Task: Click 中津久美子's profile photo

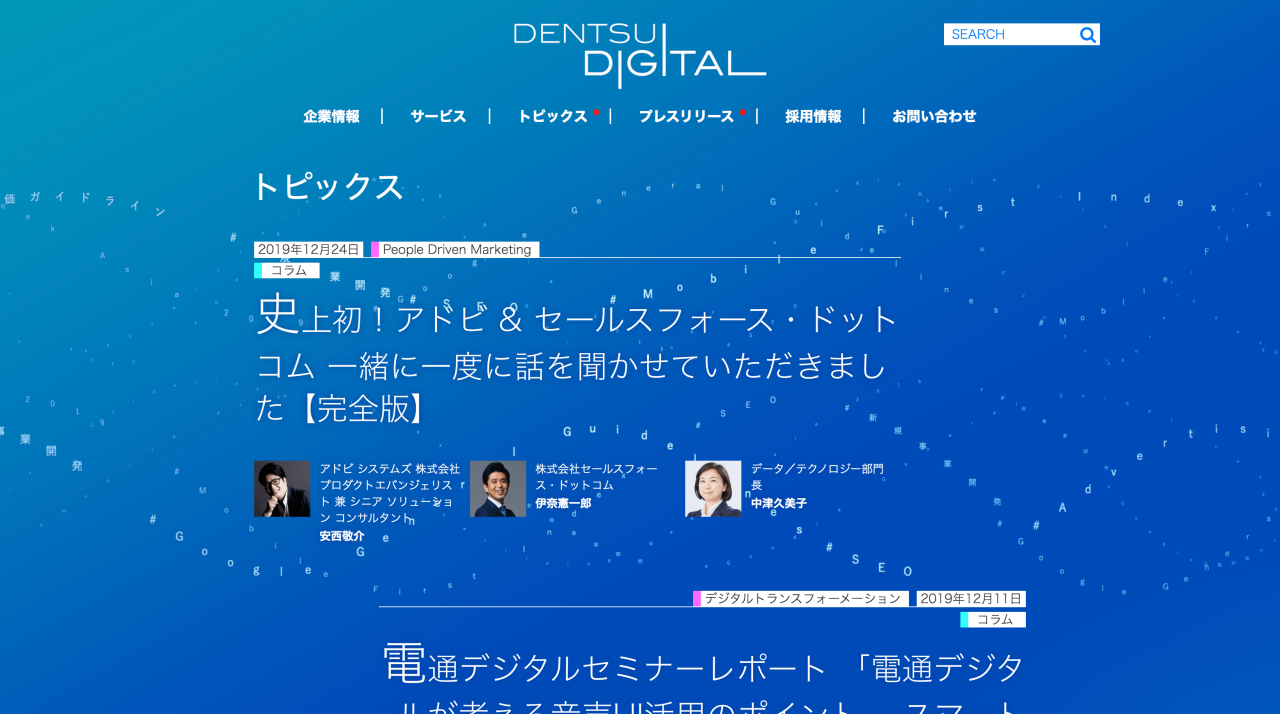Action: [x=713, y=489]
